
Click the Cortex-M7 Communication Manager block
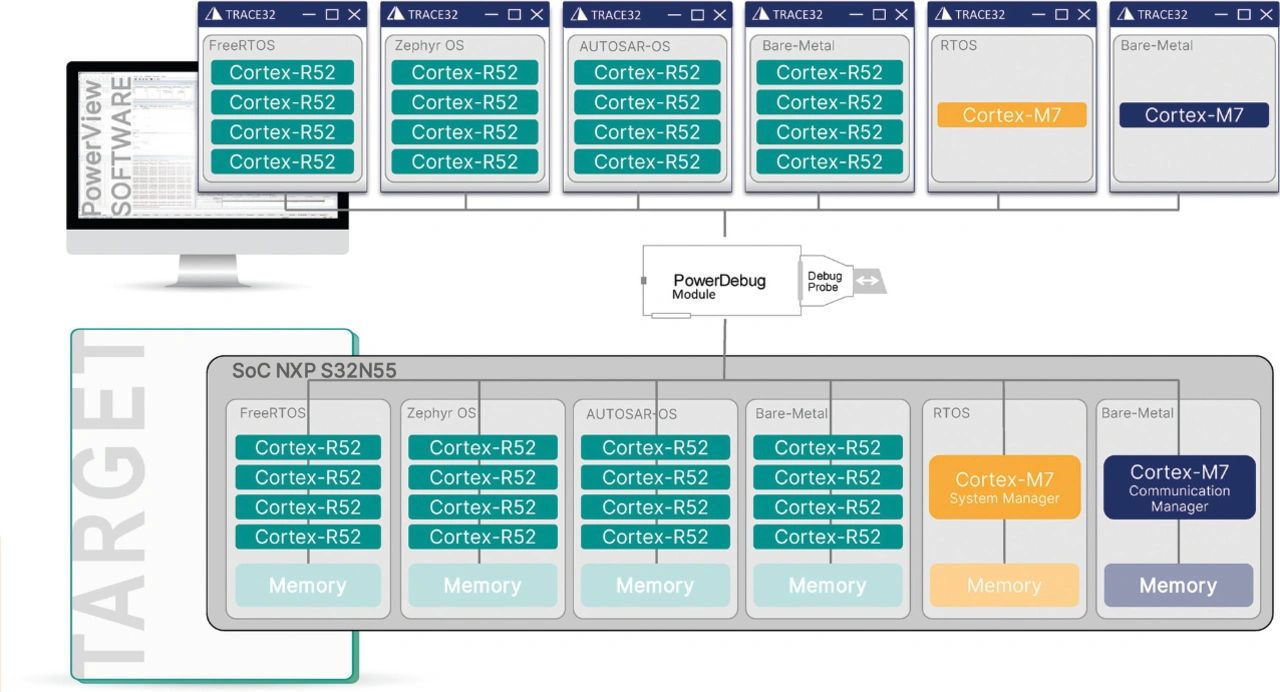point(1179,488)
